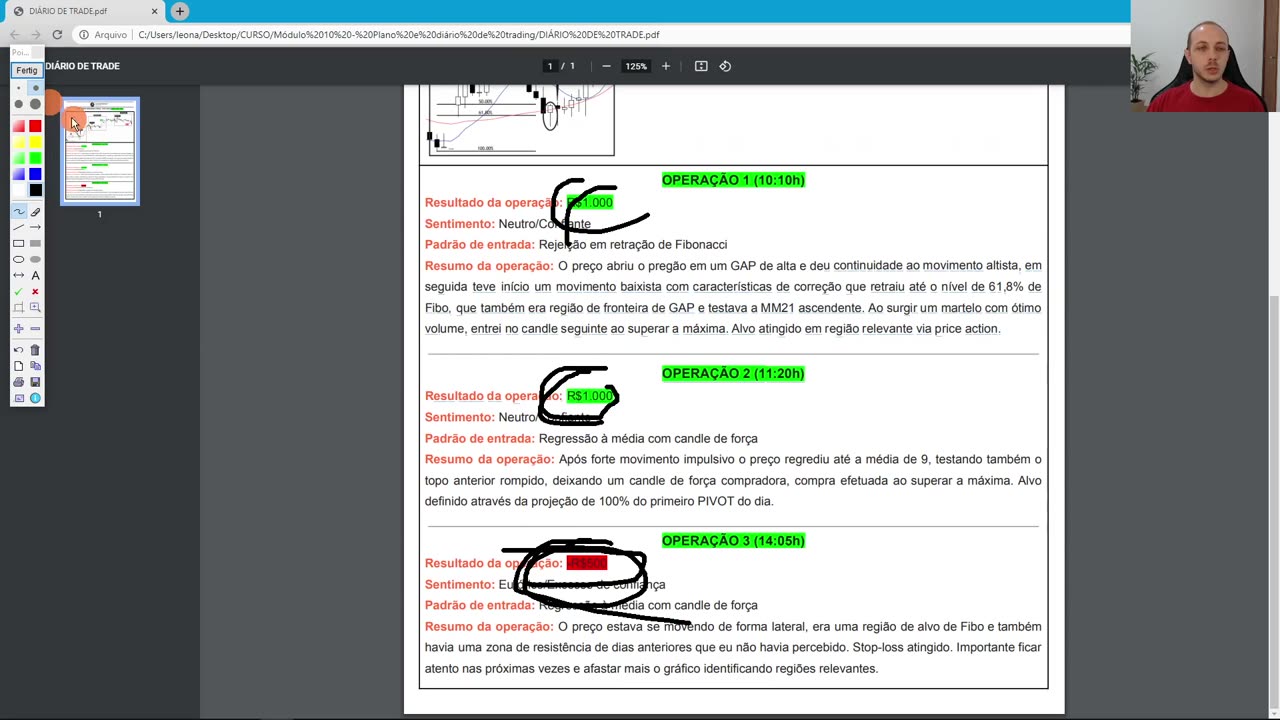This screenshot has width=1280, height=720.
Task: Select the outlined rectangle tool
Action: click(18, 243)
